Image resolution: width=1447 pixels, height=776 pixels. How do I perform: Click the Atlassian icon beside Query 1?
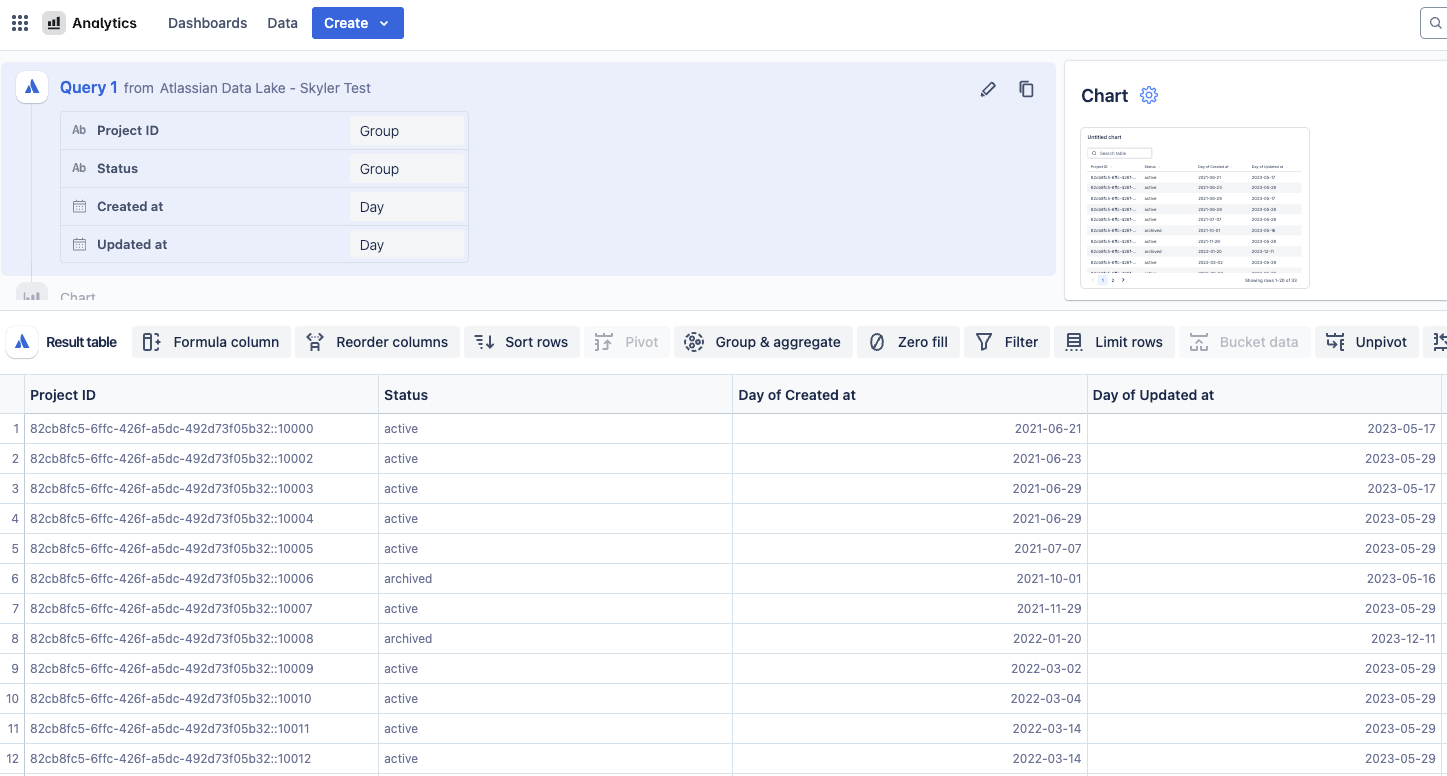[x=32, y=88]
